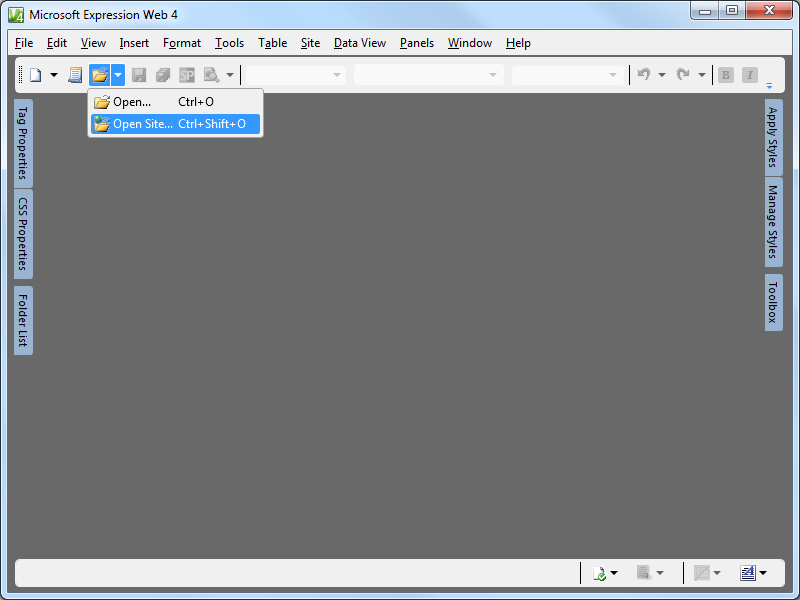Click the Open folder toolbar icon
Screen dimensions: 800x600
tap(99, 75)
